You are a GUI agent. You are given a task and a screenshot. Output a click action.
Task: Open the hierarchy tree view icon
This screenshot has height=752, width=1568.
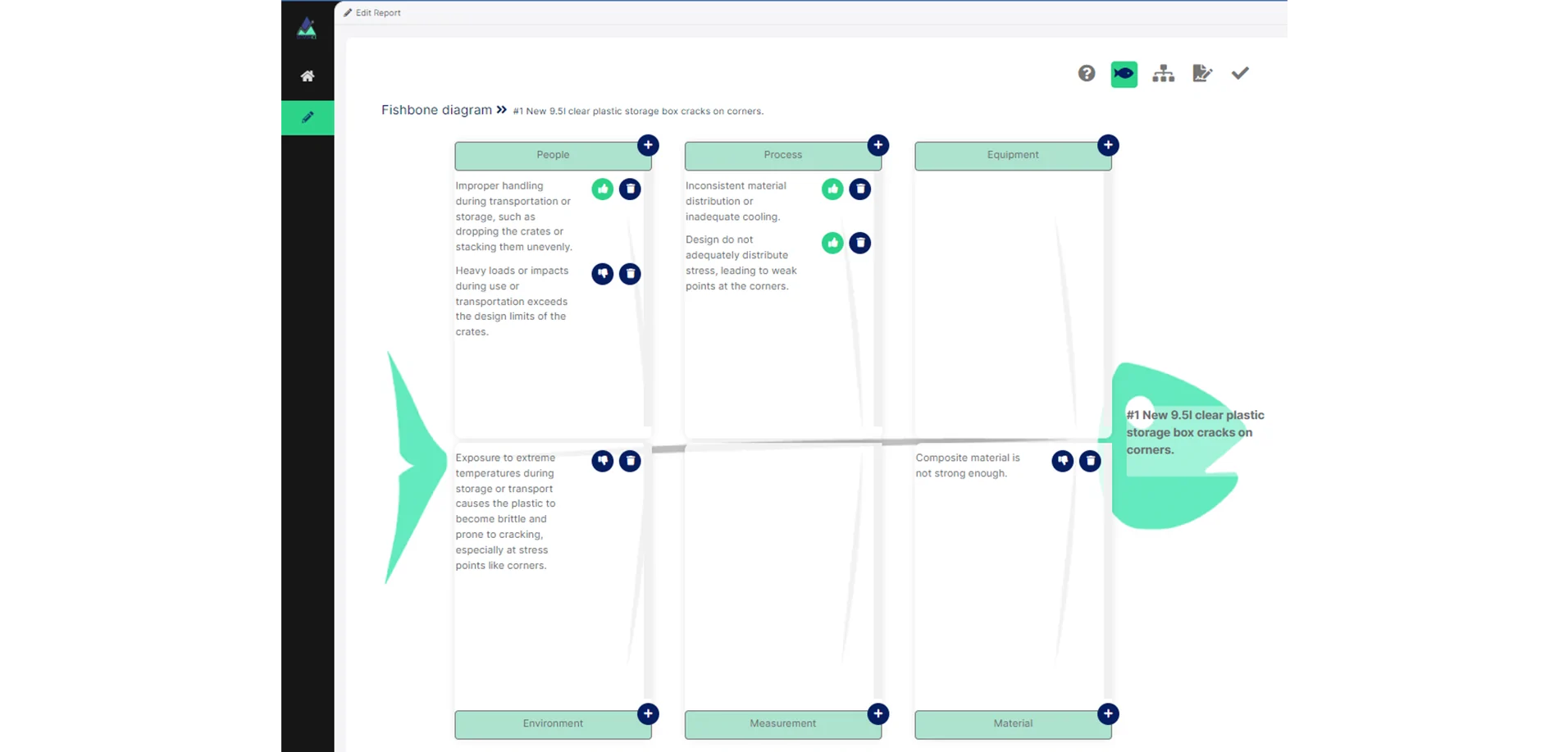1163,74
